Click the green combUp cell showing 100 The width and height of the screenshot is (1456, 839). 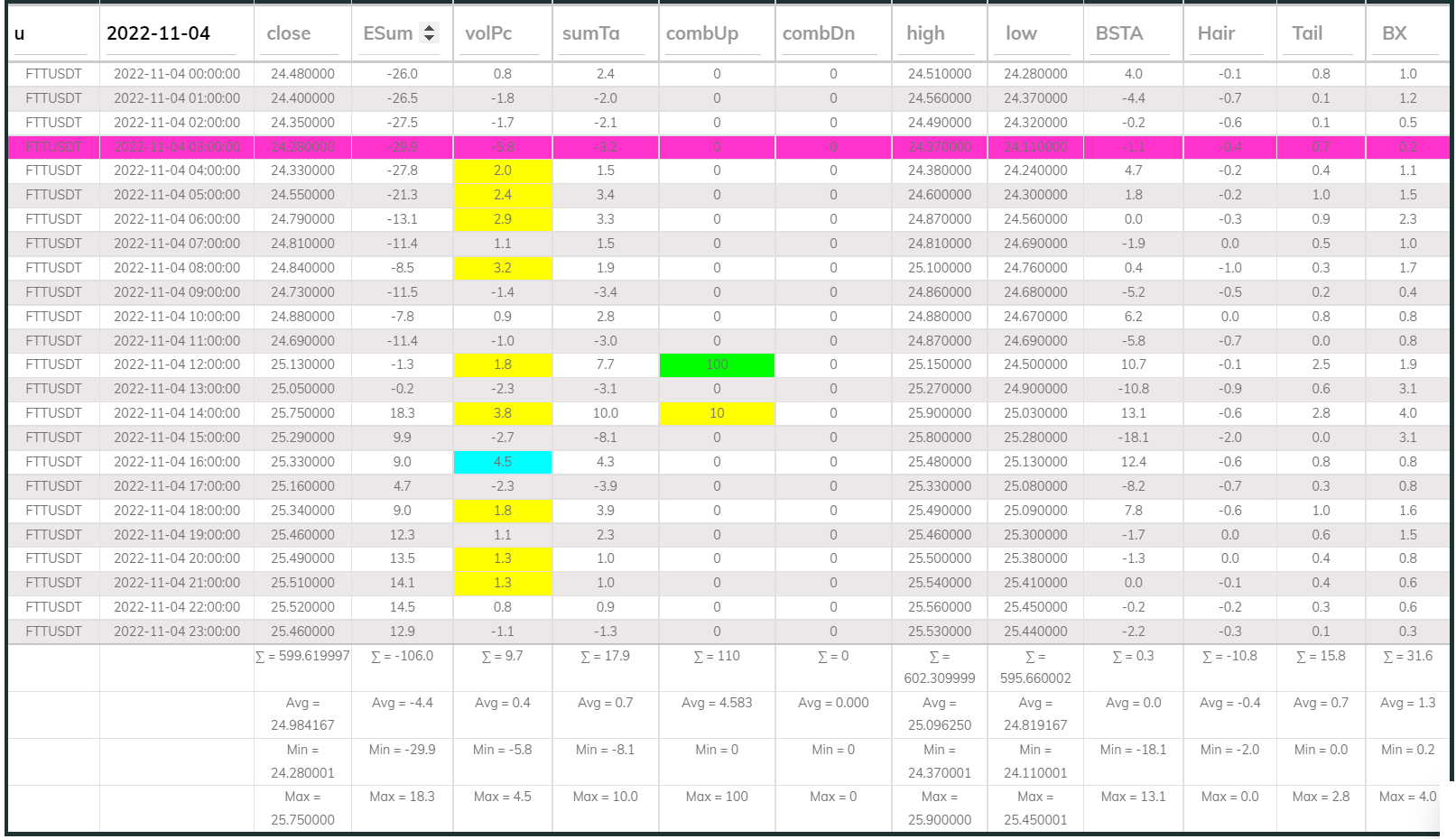[x=717, y=364]
